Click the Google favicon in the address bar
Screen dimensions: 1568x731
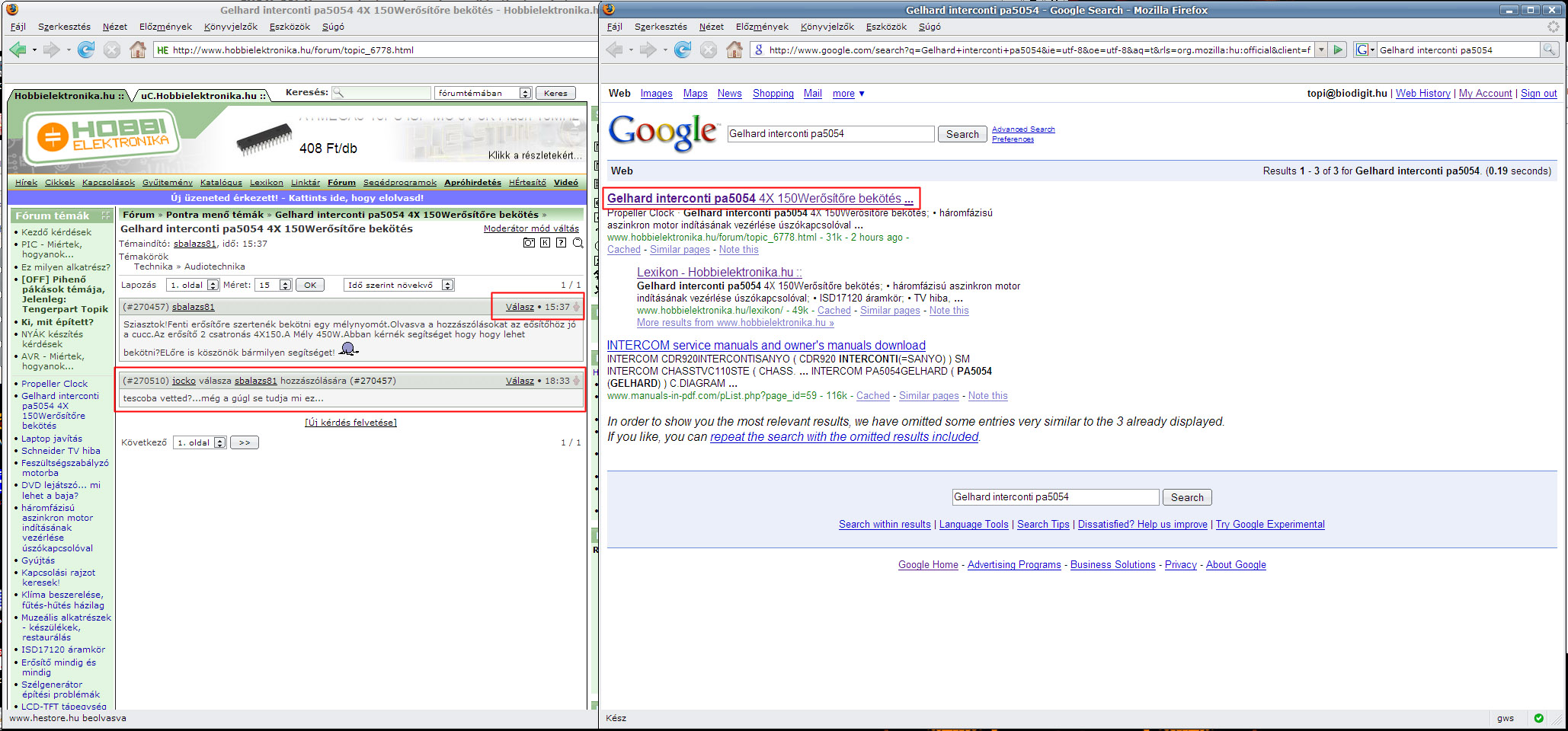click(758, 50)
